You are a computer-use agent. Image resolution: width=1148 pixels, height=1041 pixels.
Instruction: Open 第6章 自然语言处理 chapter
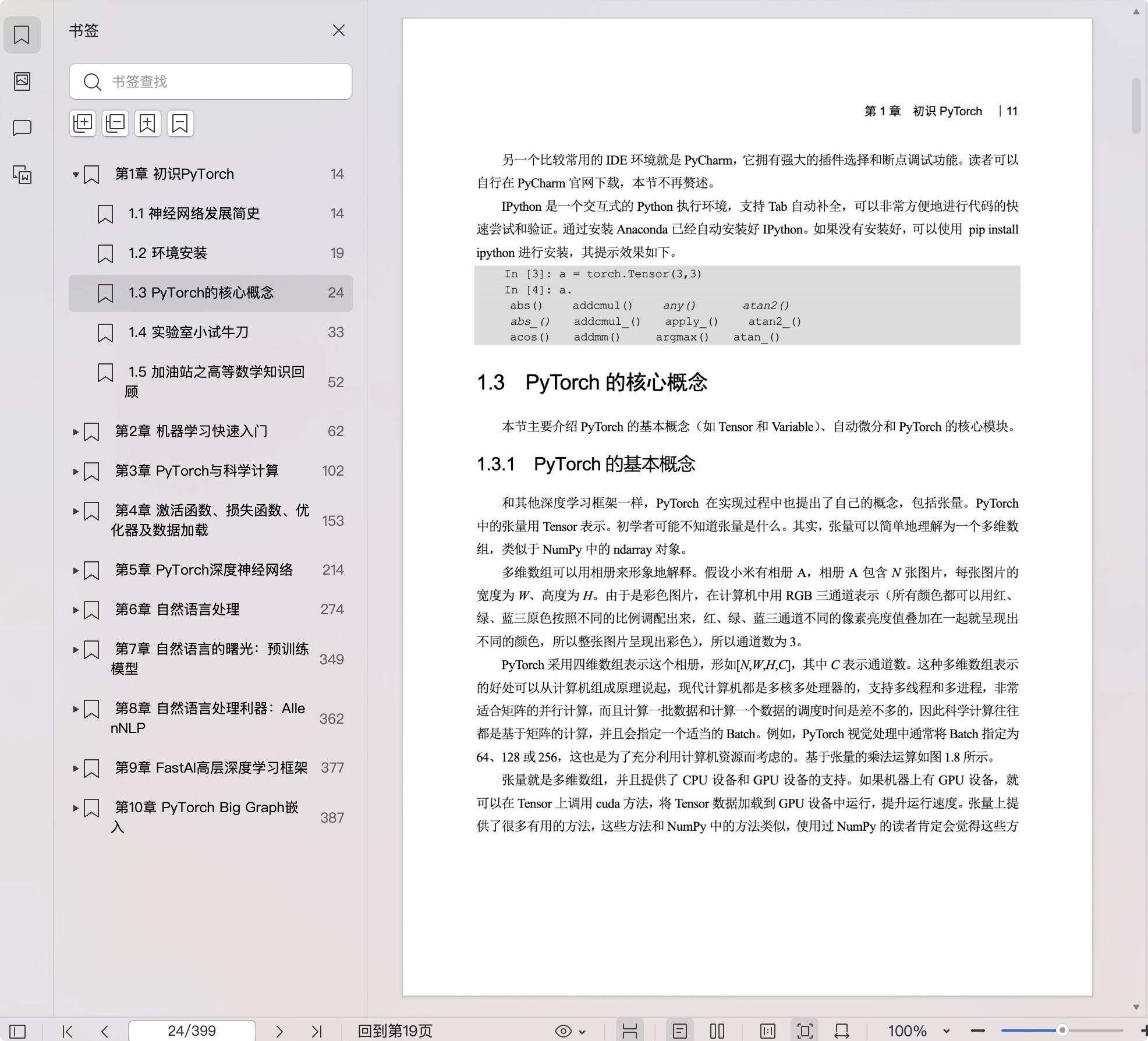(x=211, y=610)
